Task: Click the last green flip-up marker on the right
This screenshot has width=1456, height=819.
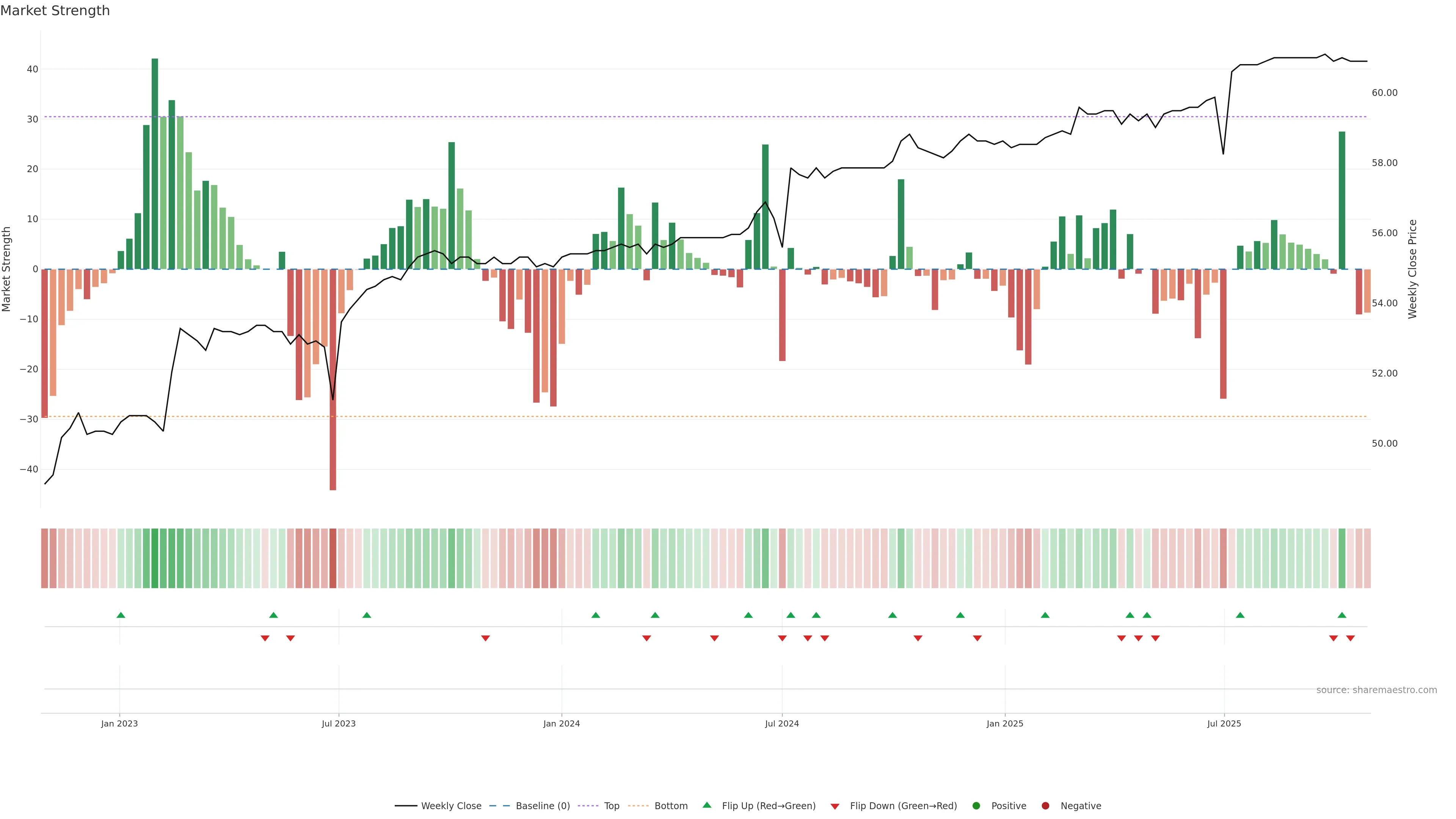Action: tap(1342, 615)
